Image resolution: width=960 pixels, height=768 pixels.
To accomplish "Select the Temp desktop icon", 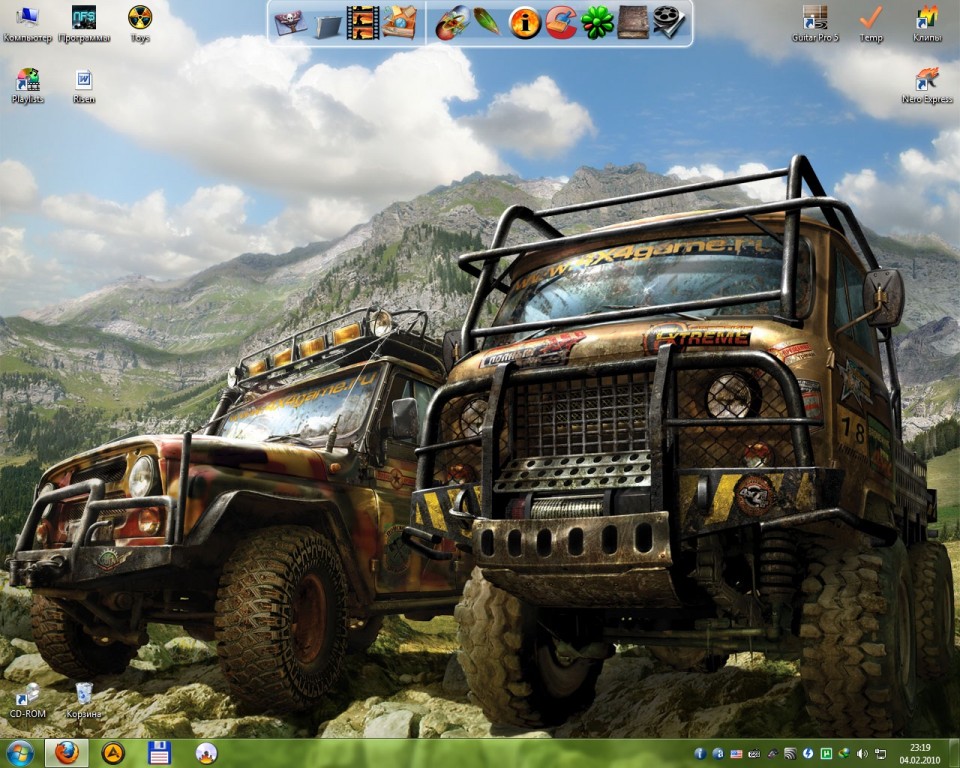I will (x=871, y=24).
